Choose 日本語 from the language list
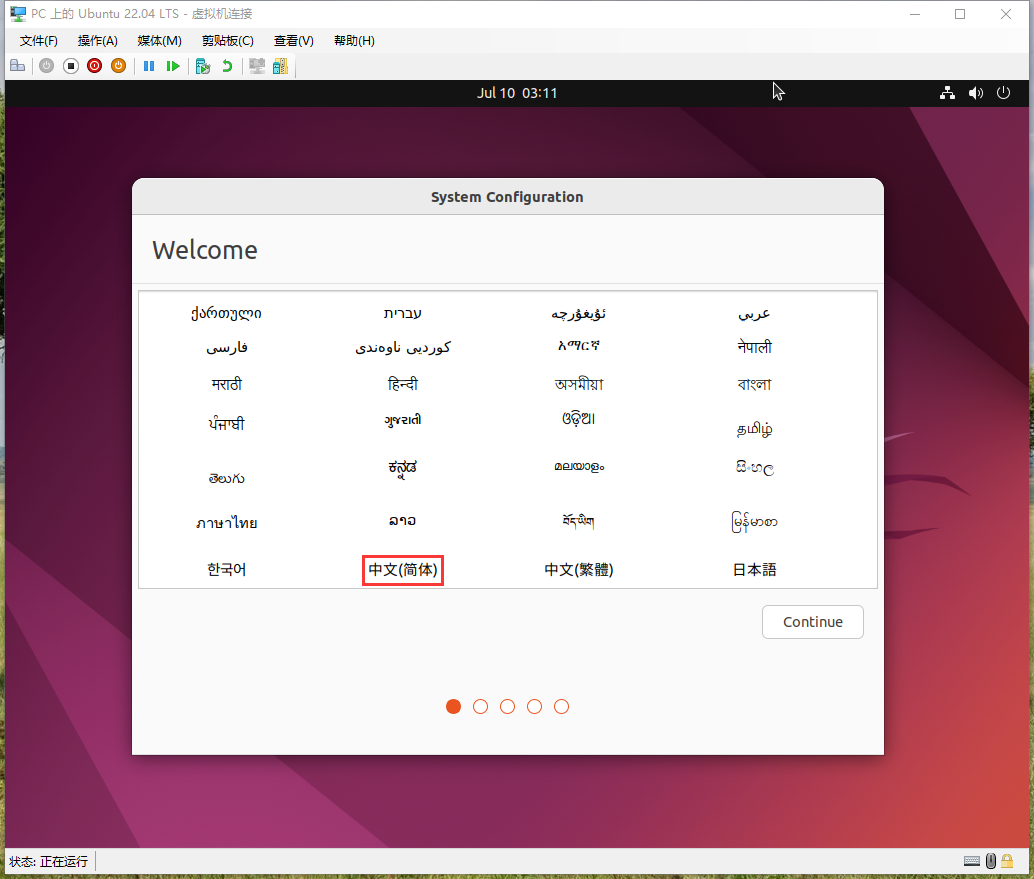 click(754, 570)
